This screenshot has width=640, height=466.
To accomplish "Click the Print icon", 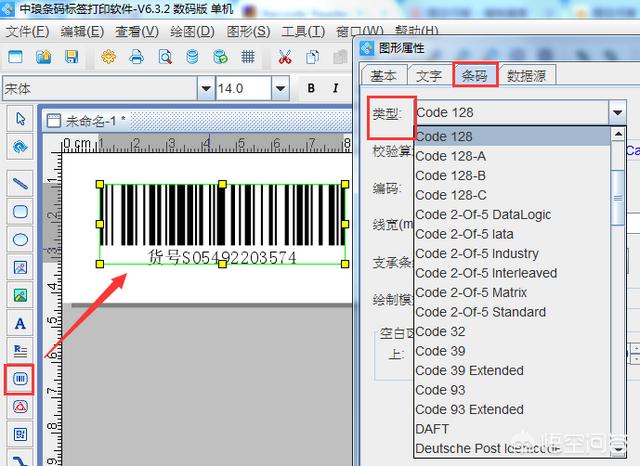I will coord(136,56).
